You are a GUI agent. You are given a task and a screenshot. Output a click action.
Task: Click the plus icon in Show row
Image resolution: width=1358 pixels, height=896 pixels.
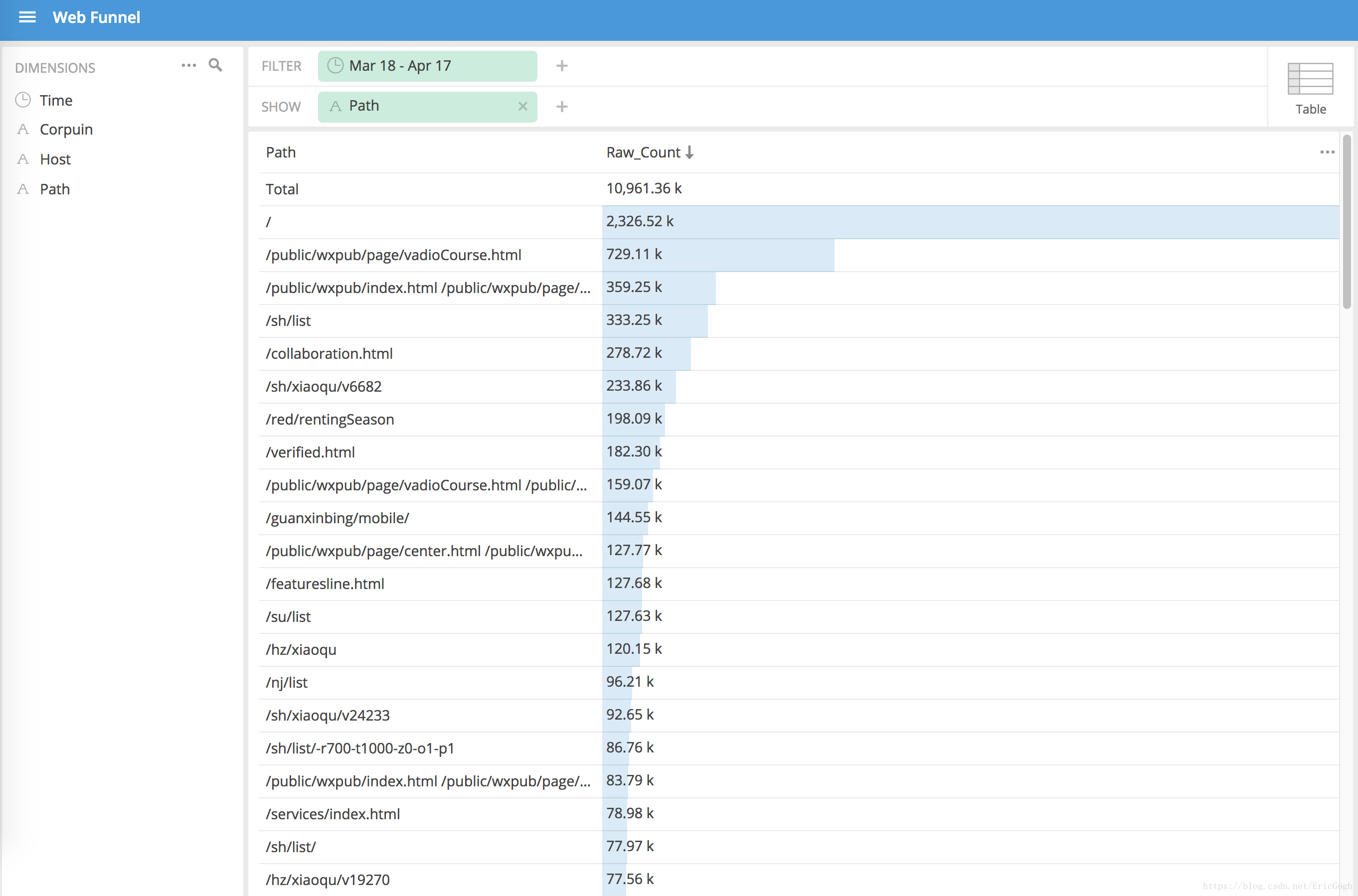click(x=562, y=107)
